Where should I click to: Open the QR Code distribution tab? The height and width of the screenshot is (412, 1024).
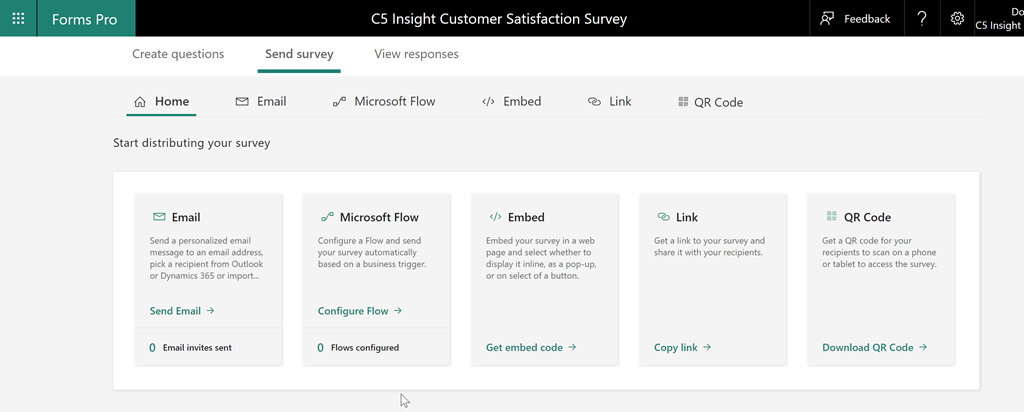point(710,102)
